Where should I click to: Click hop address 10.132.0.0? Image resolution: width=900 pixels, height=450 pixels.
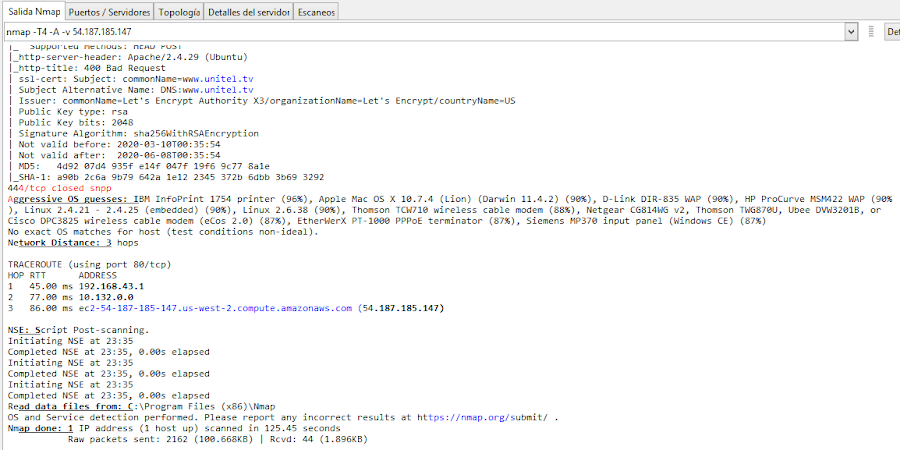106,297
